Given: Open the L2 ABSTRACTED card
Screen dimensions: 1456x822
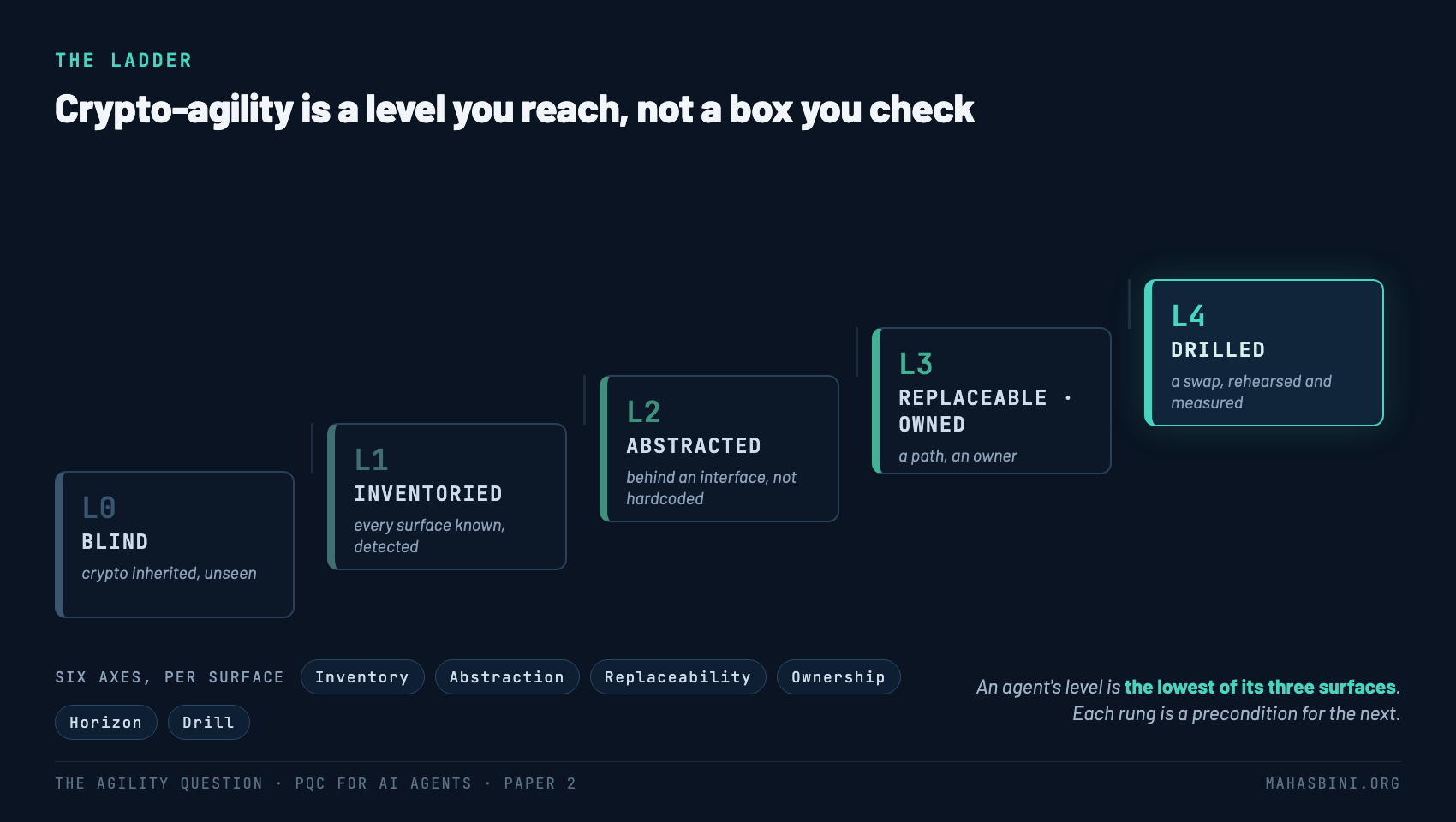Looking at the screenshot, I should point(719,449).
